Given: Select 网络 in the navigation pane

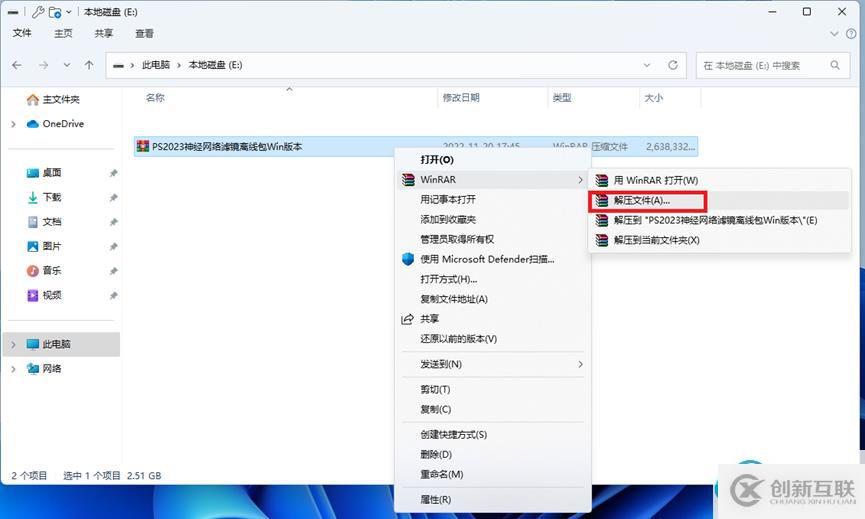Looking at the screenshot, I should coord(44,368).
